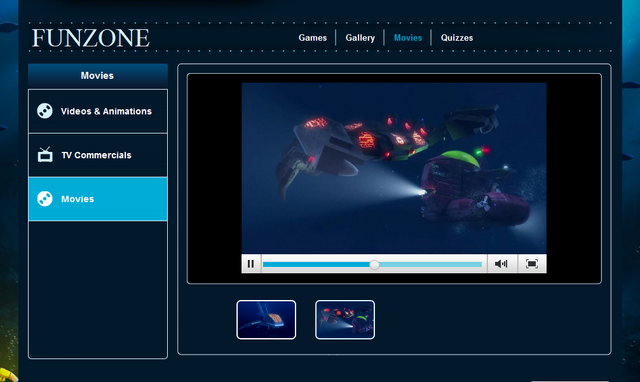
Task: Click the film reel icon in highlighted Movies item
Action: [45, 199]
